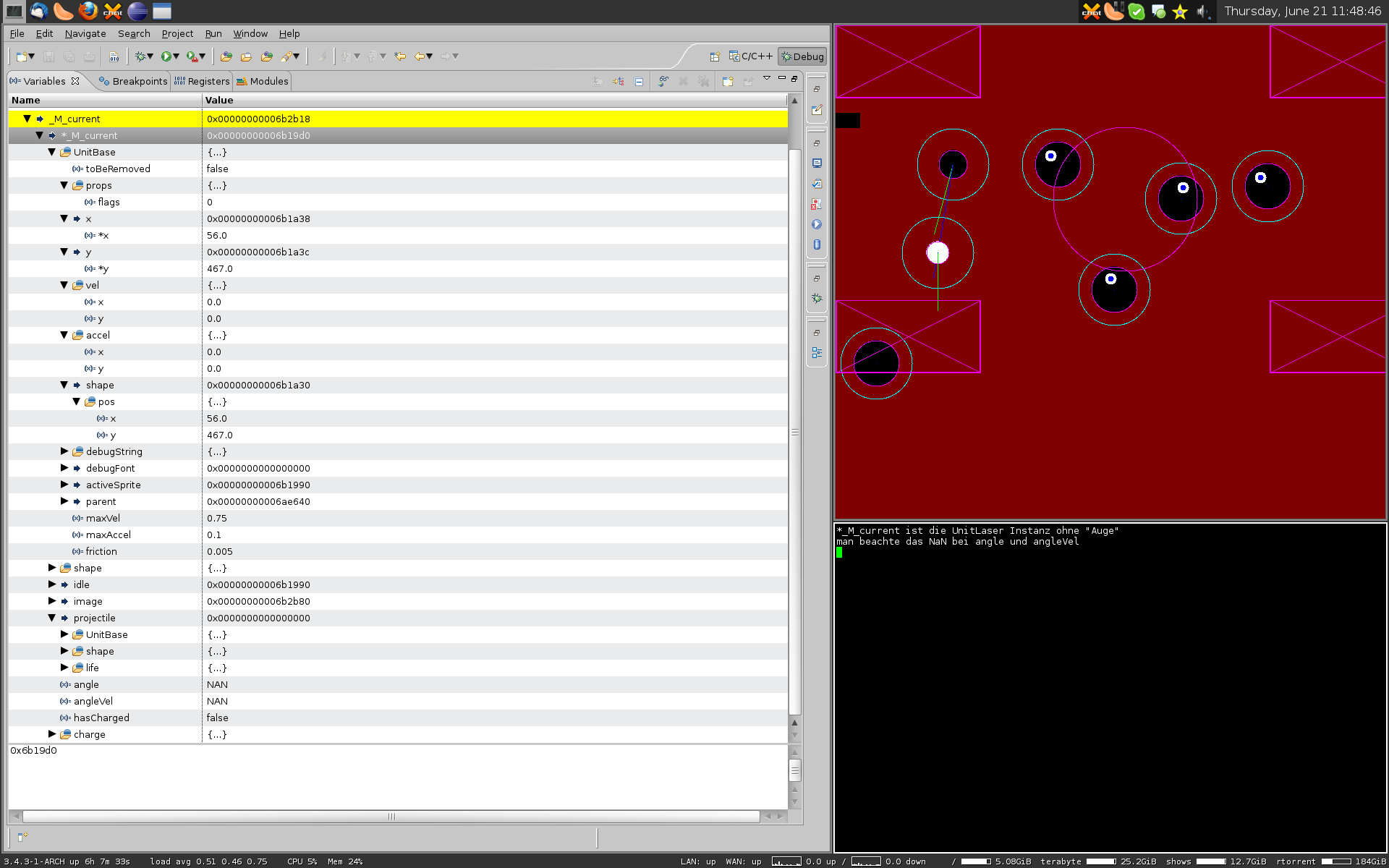Open the Debug launch dropdown arrow
The height and width of the screenshot is (868, 1389).
point(150,56)
